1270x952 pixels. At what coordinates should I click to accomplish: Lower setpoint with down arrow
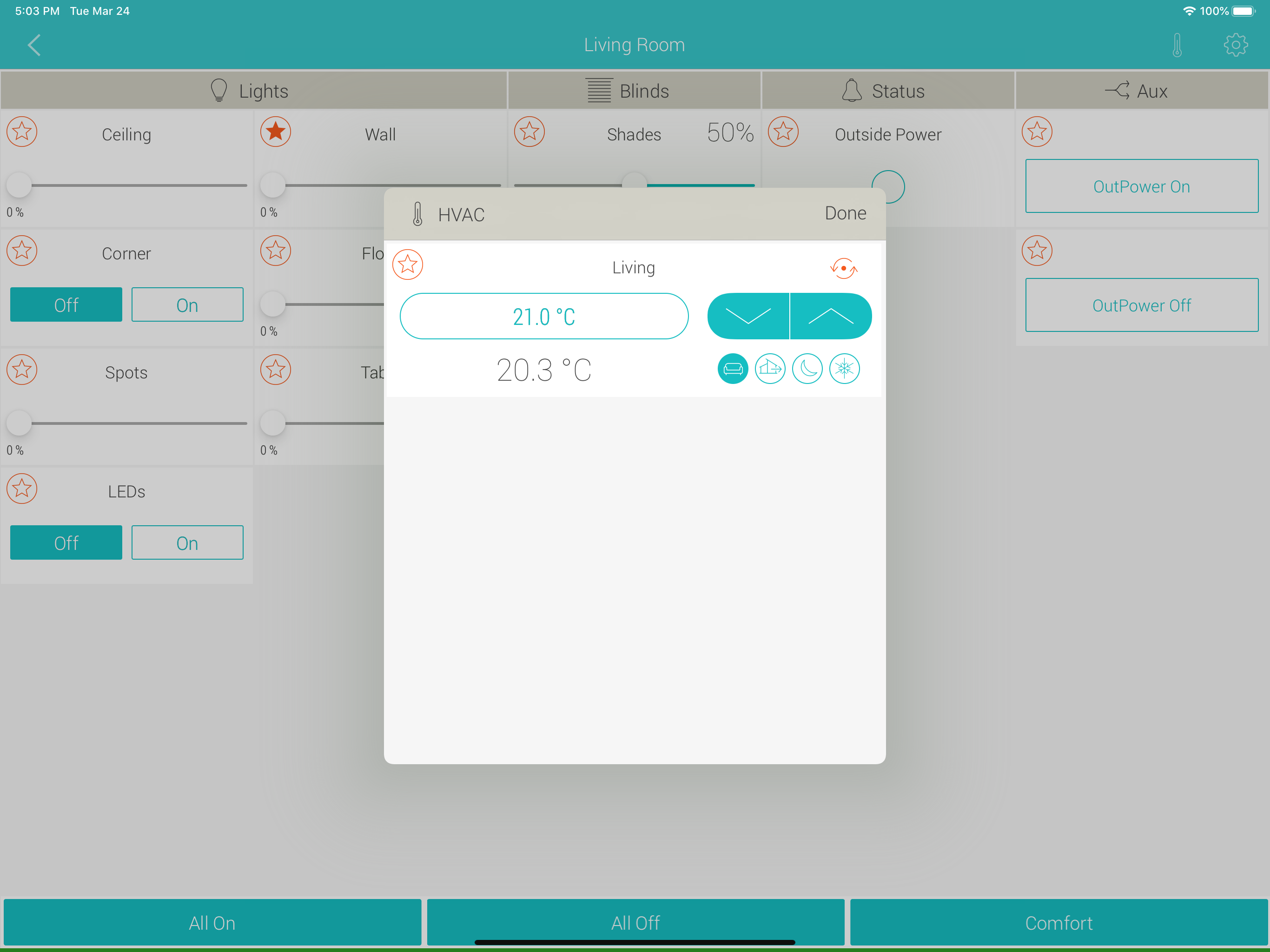[x=748, y=316]
